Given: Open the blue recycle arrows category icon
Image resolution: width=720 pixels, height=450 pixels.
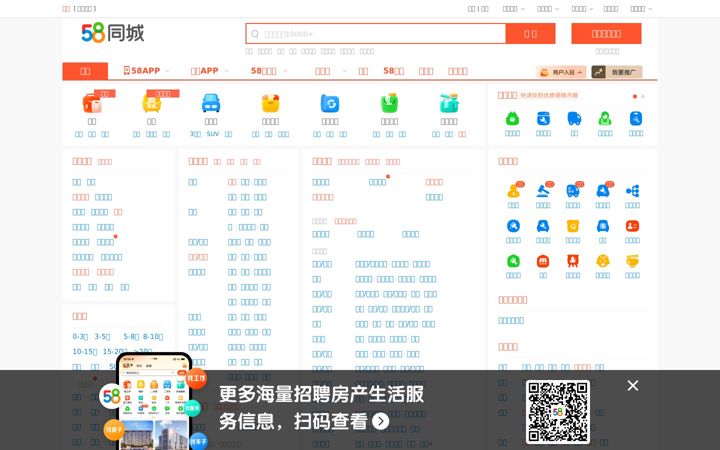Looking at the screenshot, I should click(330, 103).
